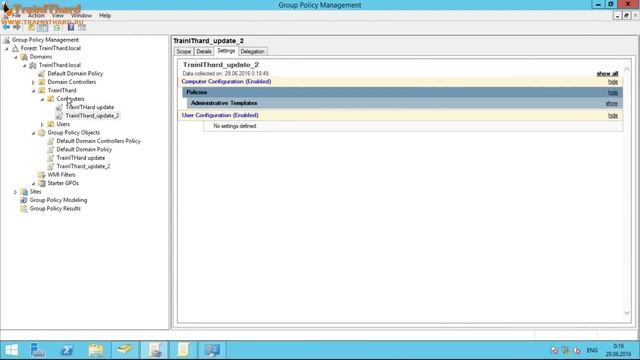640x360 pixels.
Task: Select 'TrainITHard update' under Group Policy Objects
Action: tap(81, 158)
